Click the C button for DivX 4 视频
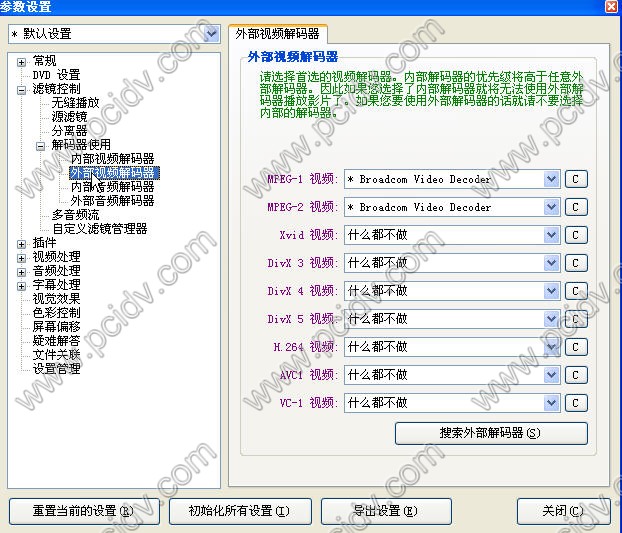The image size is (622, 533). [x=576, y=291]
